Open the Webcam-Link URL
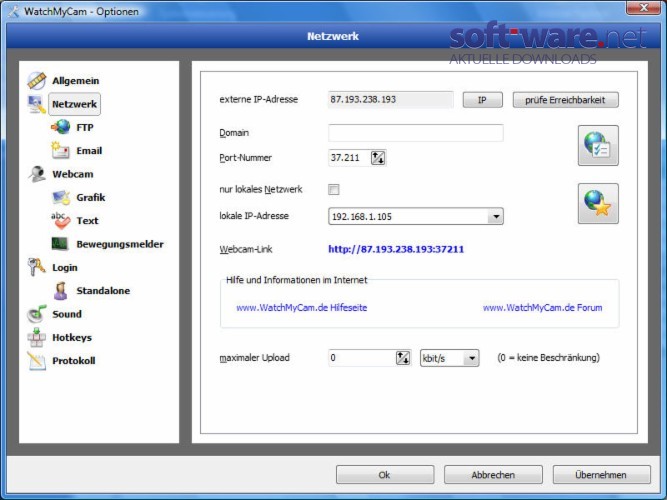Viewport: 667px width, 500px height. pyautogui.click(x=396, y=249)
